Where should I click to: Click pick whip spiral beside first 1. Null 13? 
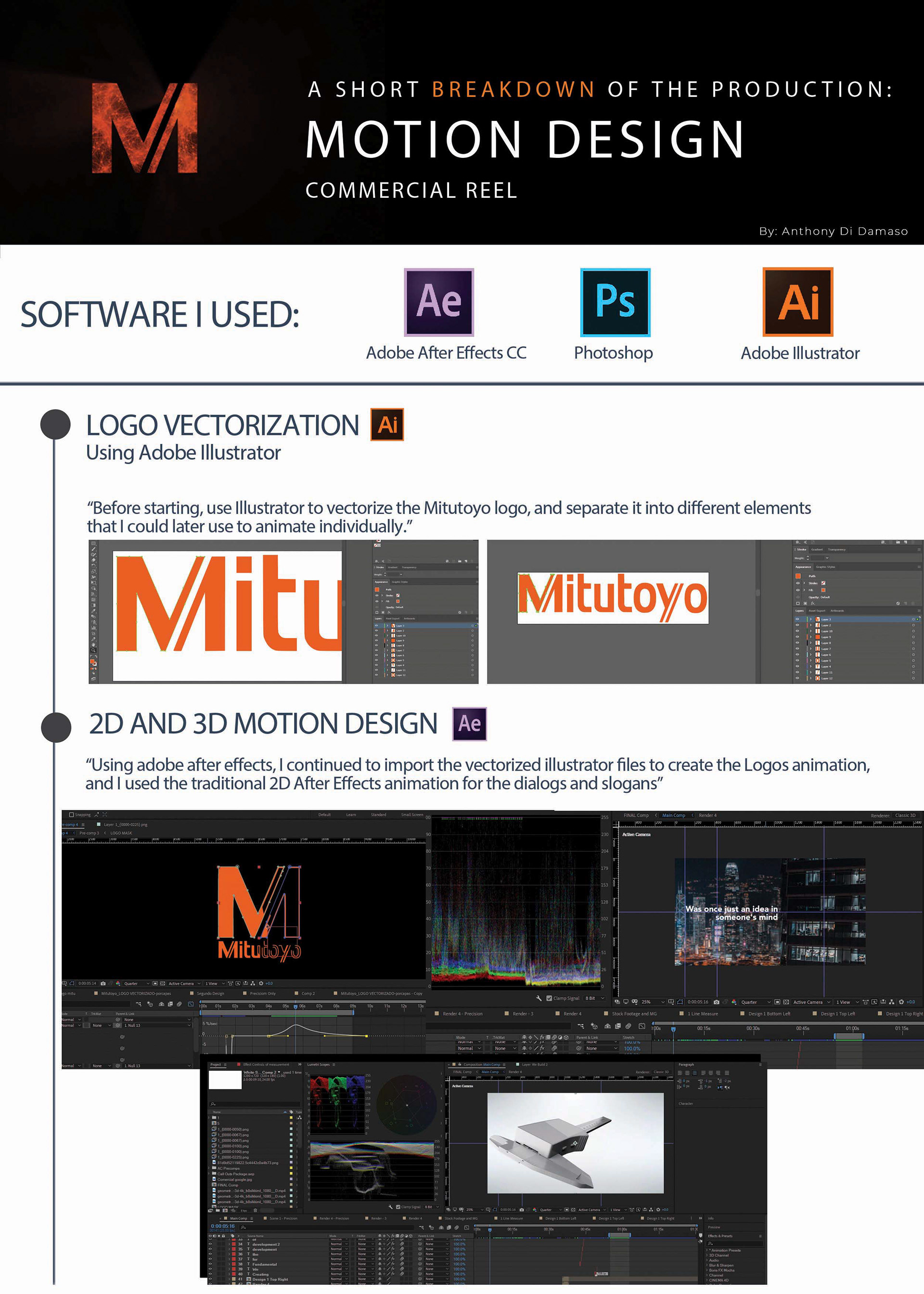coord(118,1025)
